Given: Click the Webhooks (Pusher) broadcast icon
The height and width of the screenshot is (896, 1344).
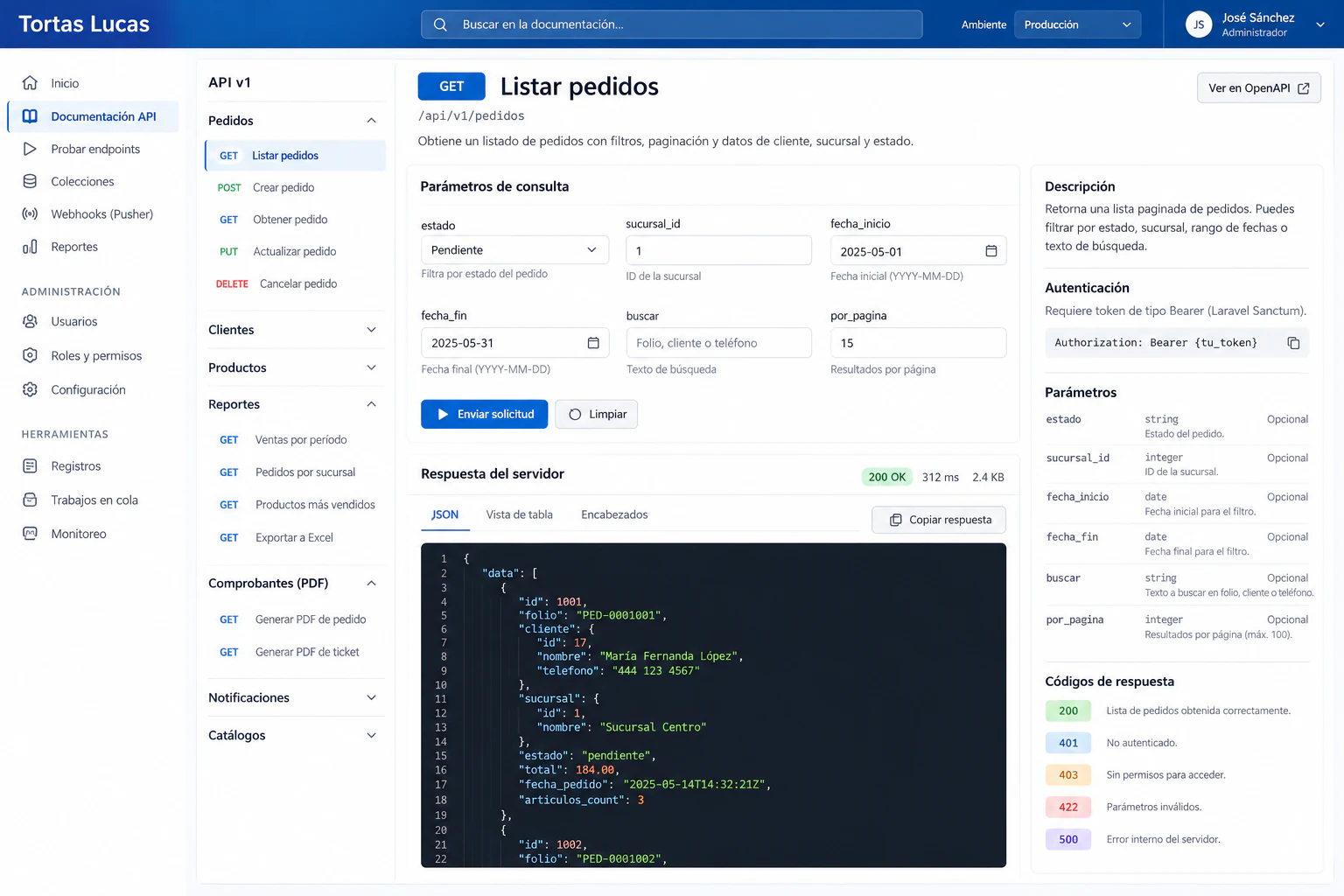Looking at the screenshot, I should click(30, 213).
